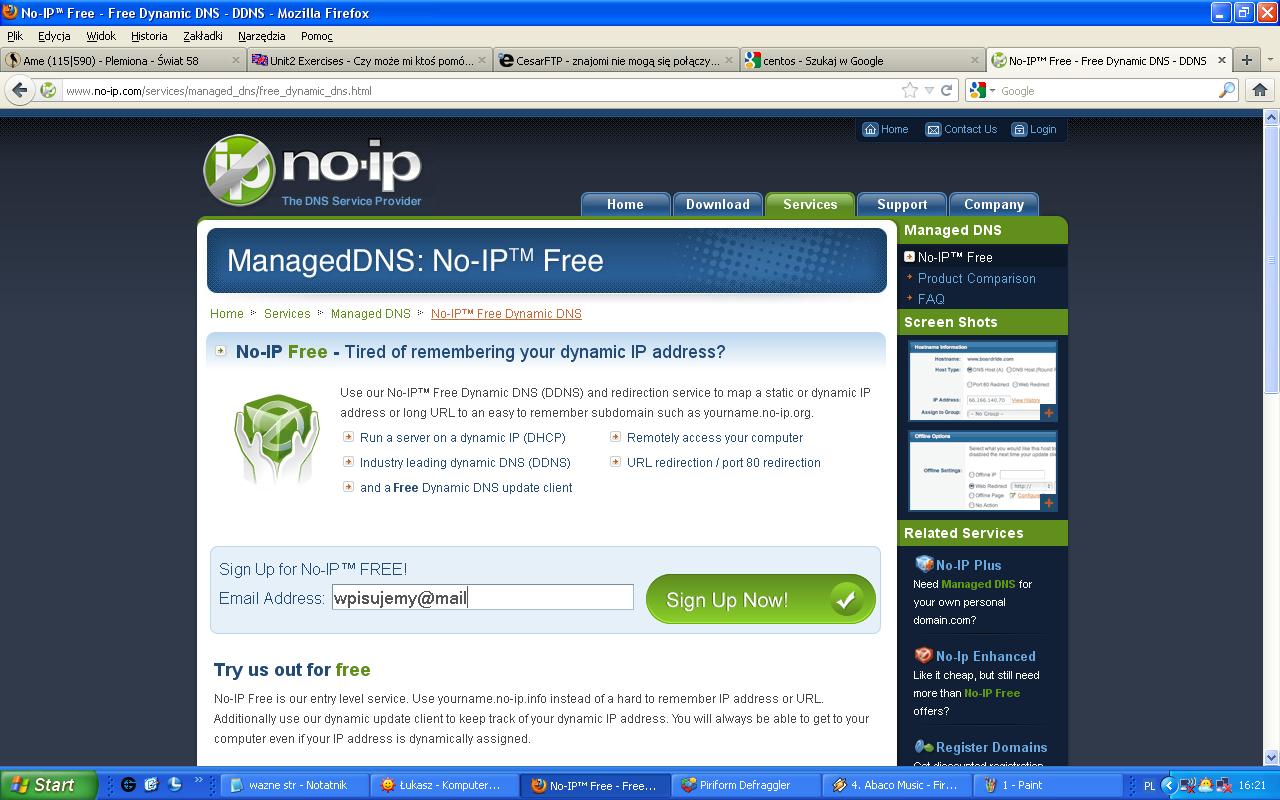Click the Sign Up Now! button
The height and width of the screenshot is (800, 1280).
pyautogui.click(x=761, y=599)
